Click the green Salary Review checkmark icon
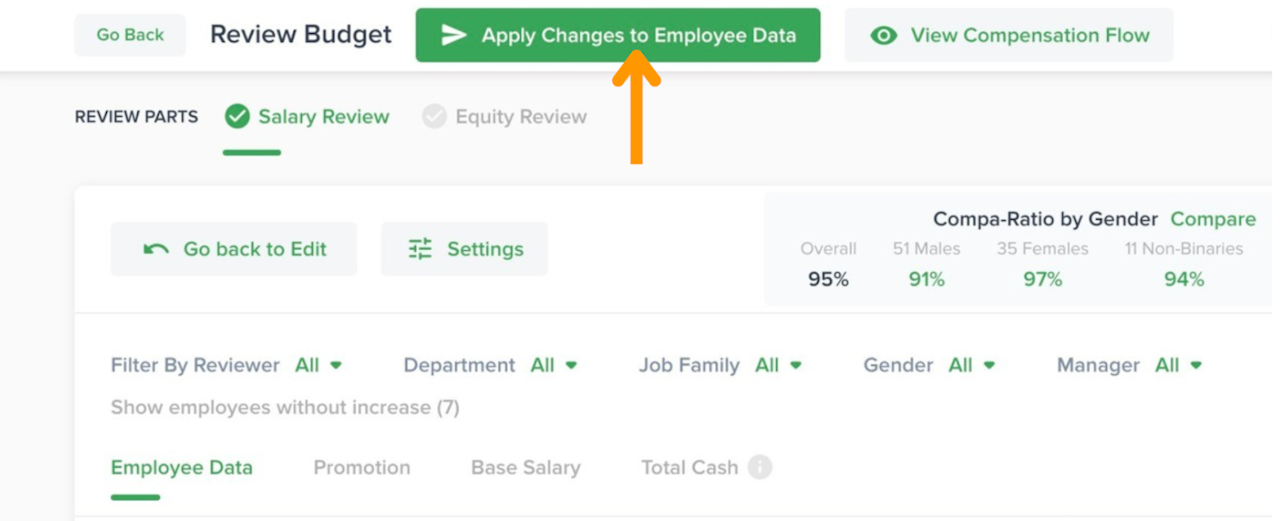 pos(237,117)
